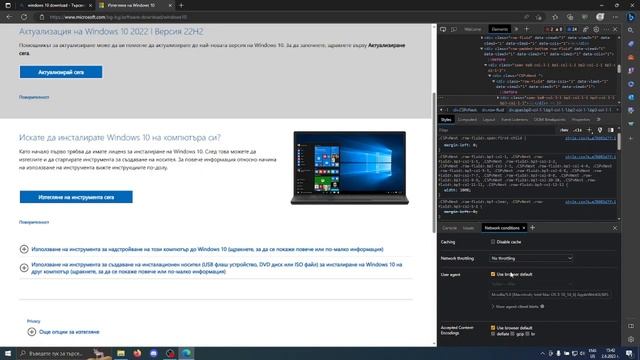Collapse the div class CSPvNext node
The height and width of the screenshot is (360, 640).
[489, 76]
